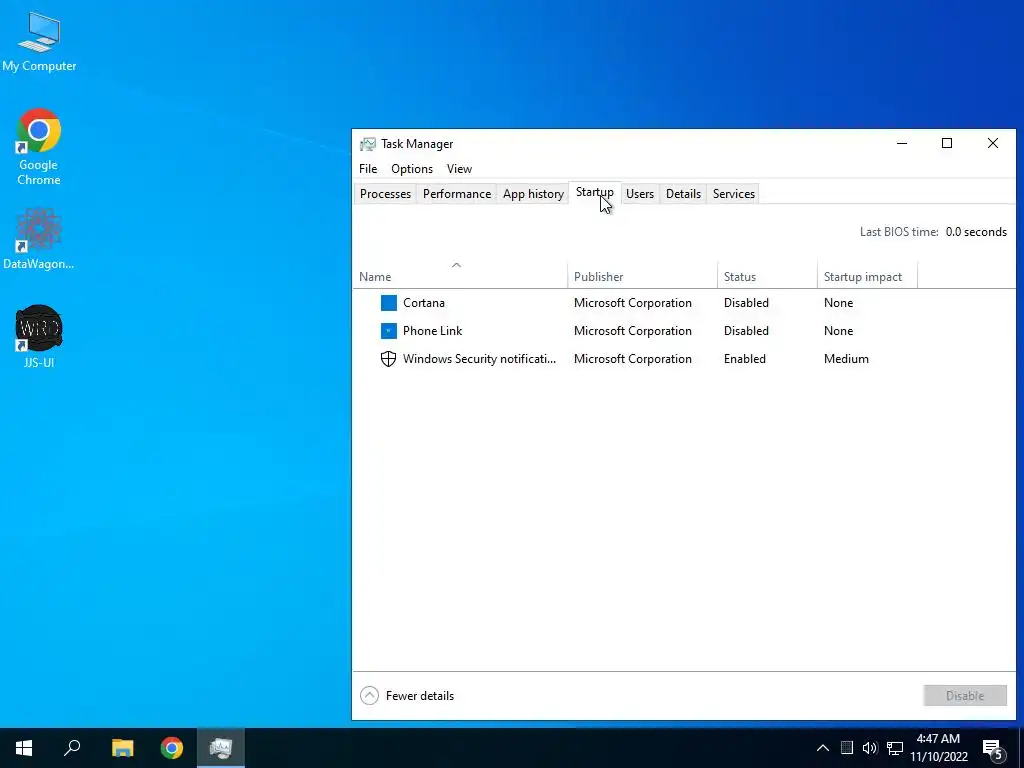Click Medium startup impact value
The height and width of the screenshot is (768, 1024).
pyautogui.click(x=846, y=359)
